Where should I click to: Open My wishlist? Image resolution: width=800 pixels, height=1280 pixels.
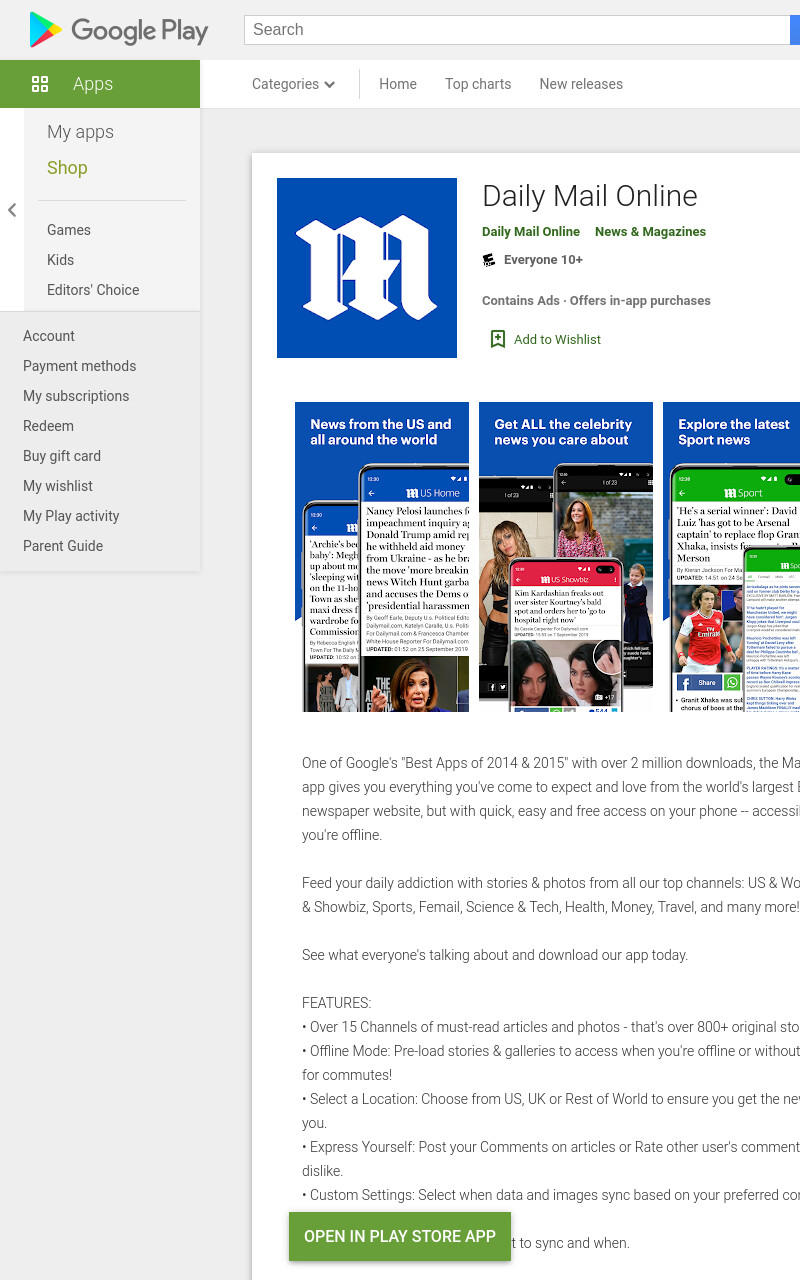[58, 486]
